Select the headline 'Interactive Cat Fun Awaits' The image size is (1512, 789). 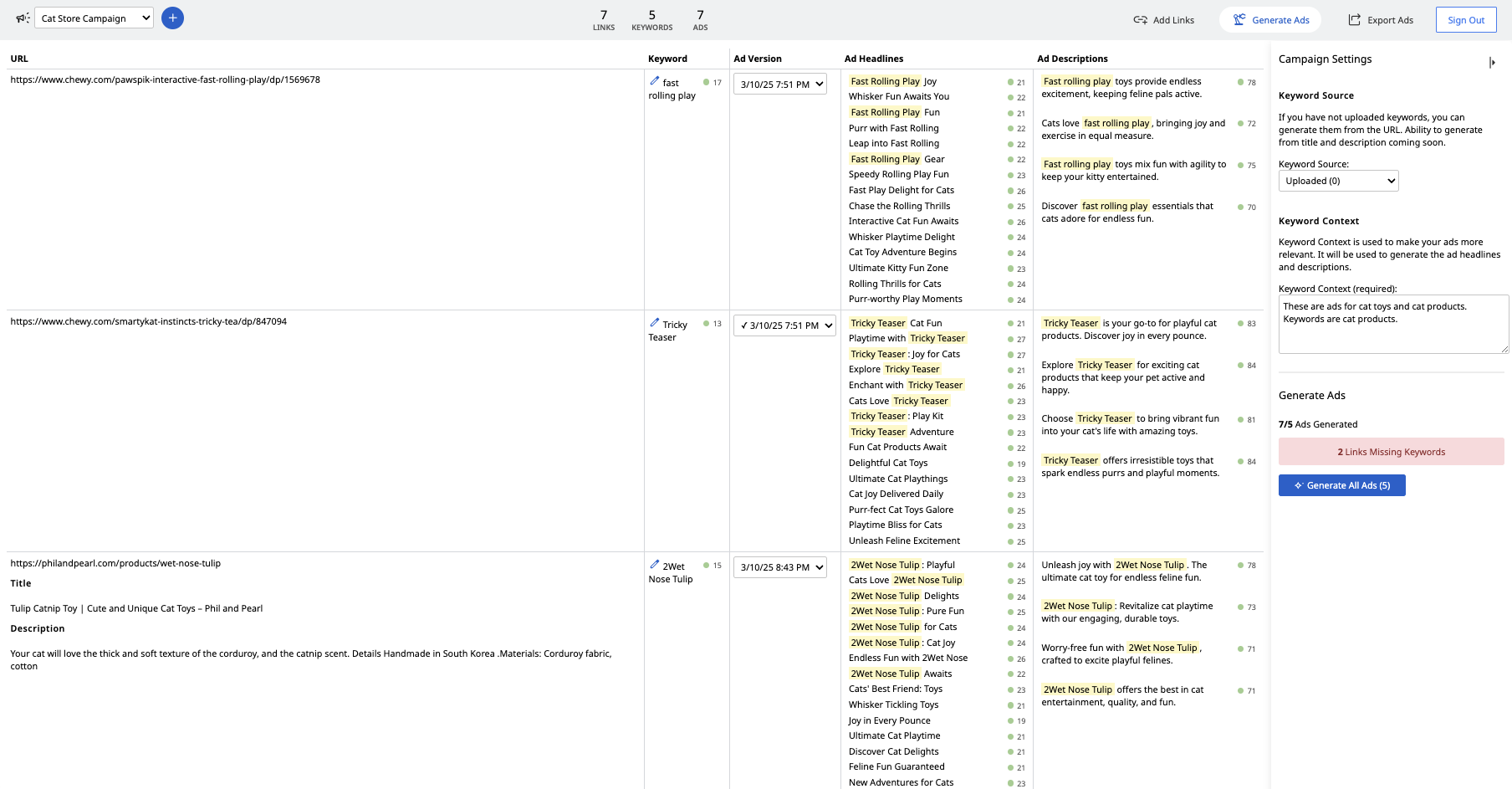coord(904,222)
